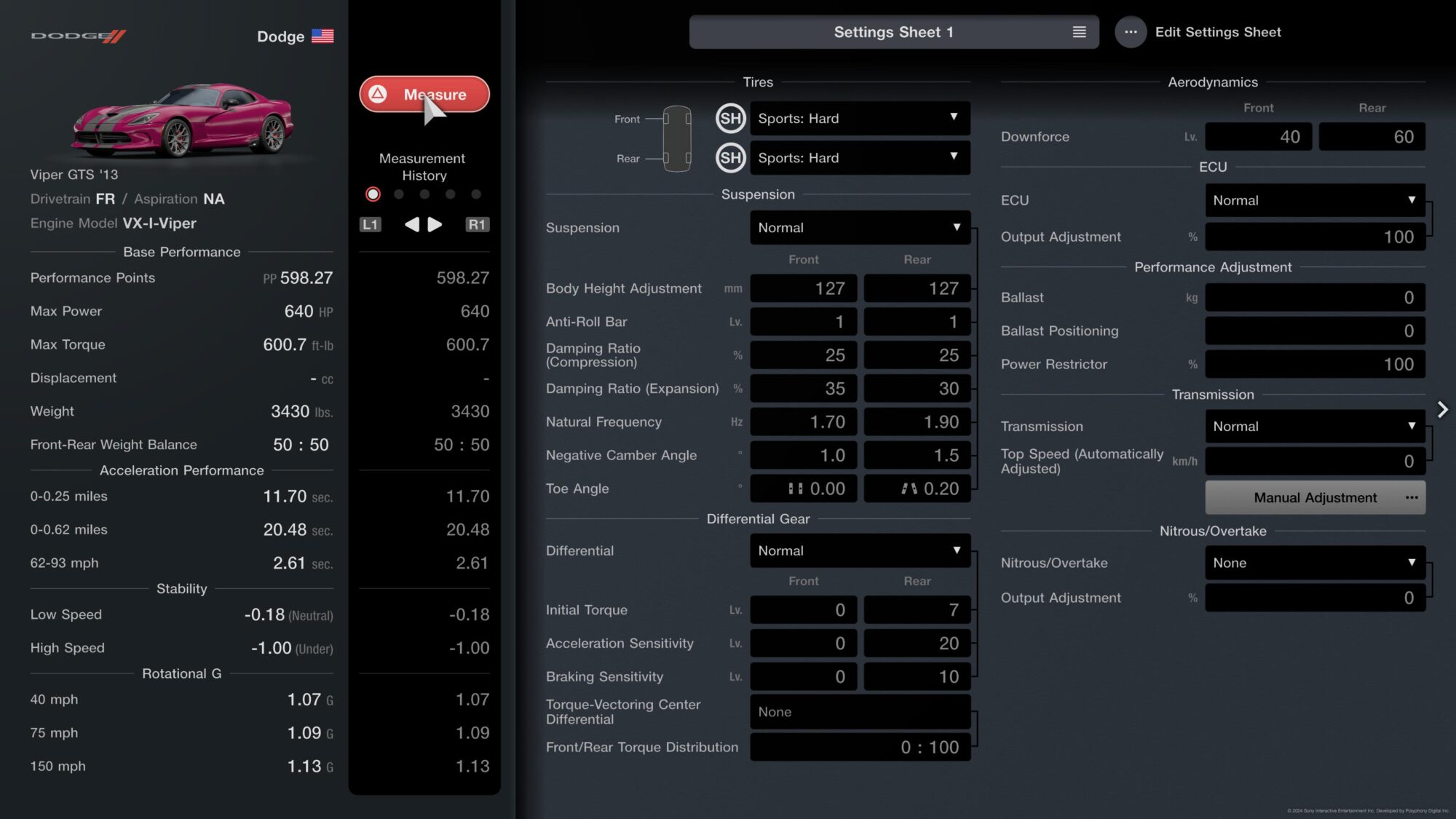The image size is (1456, 819).
Task: Expand the Suspension type dropdown
Action: point(860,228)
